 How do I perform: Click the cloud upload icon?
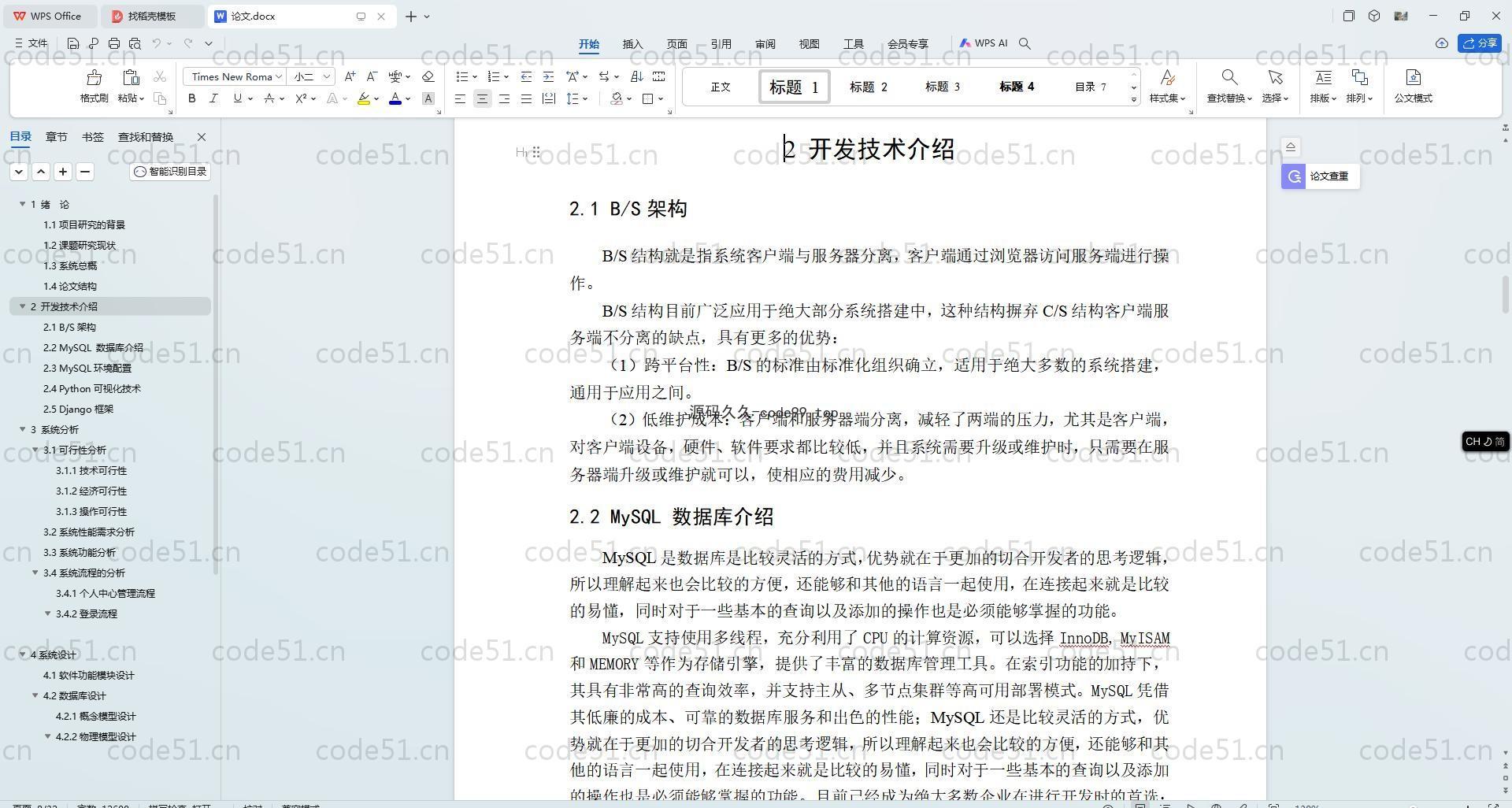point(1441,43)
